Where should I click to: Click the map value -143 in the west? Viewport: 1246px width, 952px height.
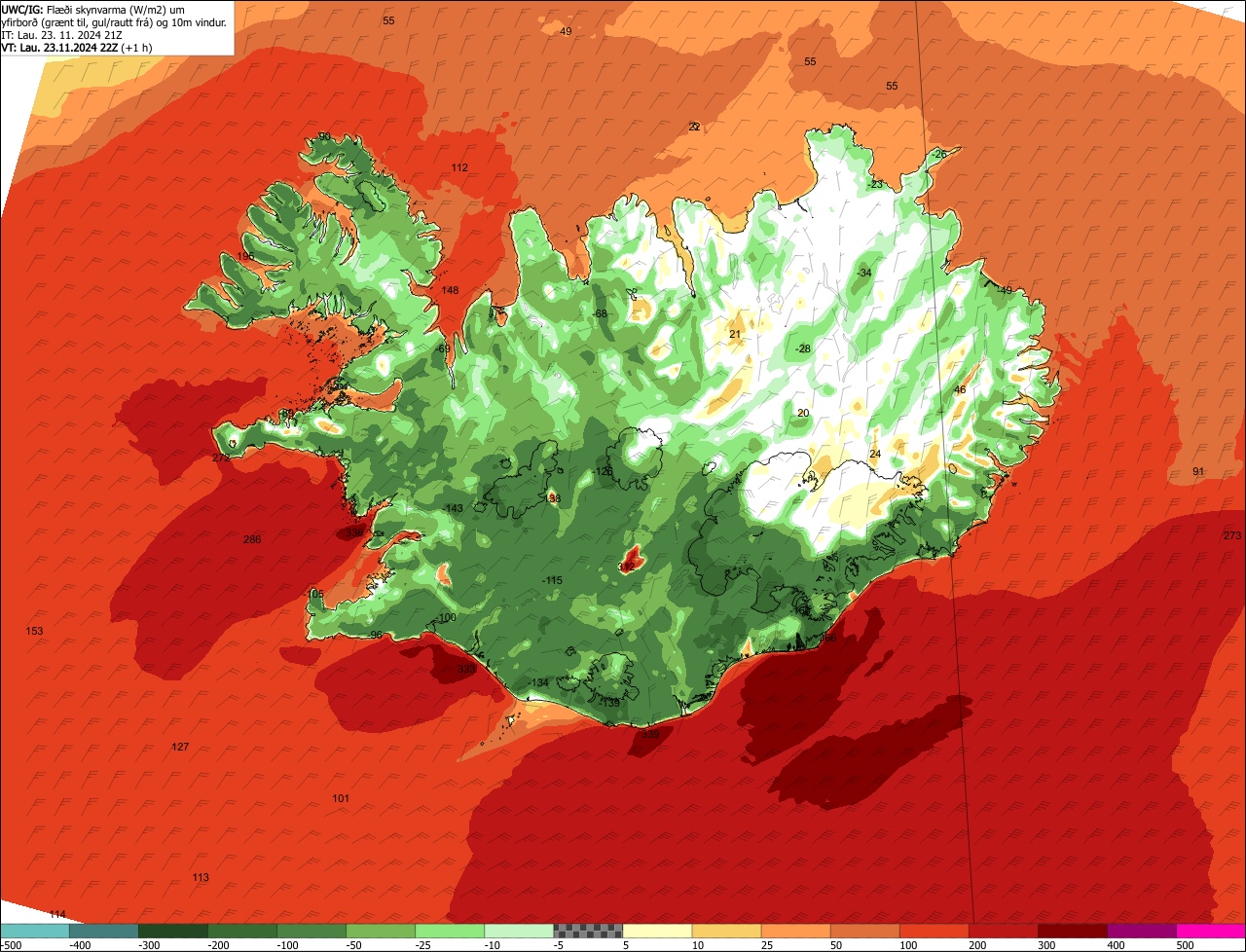[453, 509]
